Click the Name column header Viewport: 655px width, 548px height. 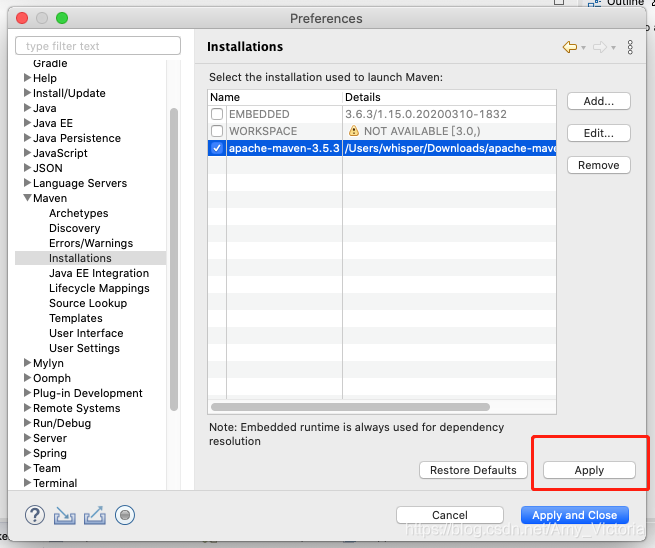(275, 97)
